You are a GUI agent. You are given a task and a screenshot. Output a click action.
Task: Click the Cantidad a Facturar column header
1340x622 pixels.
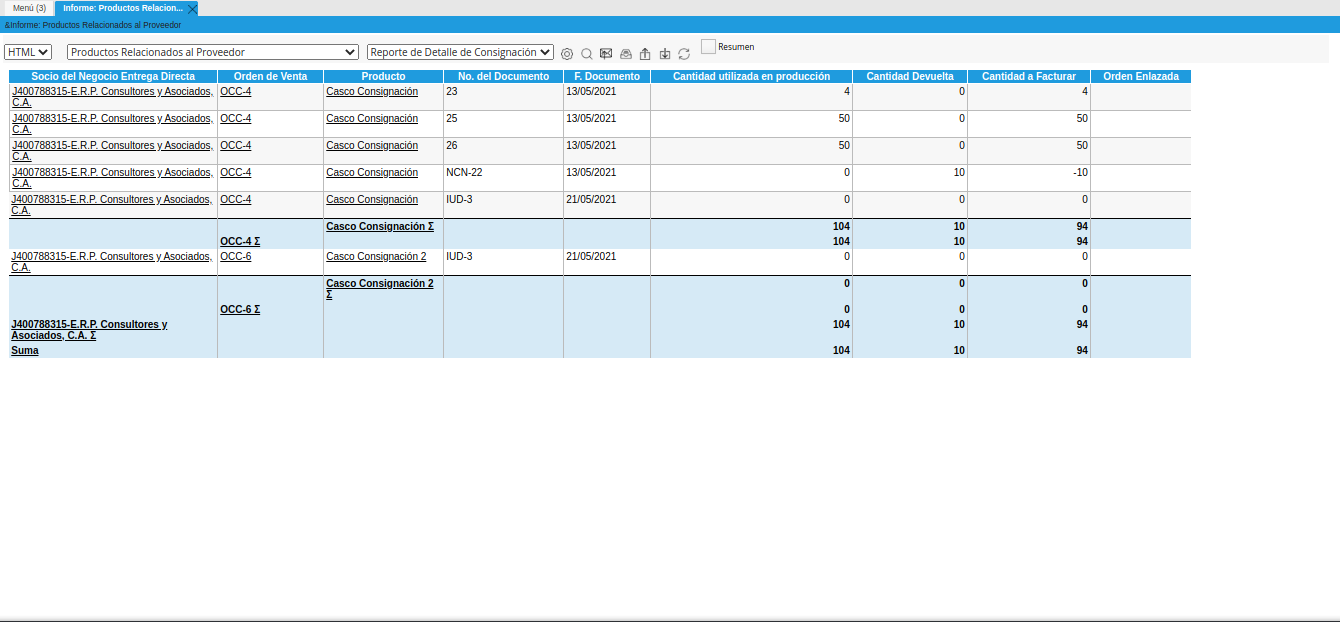[1027, 75]
